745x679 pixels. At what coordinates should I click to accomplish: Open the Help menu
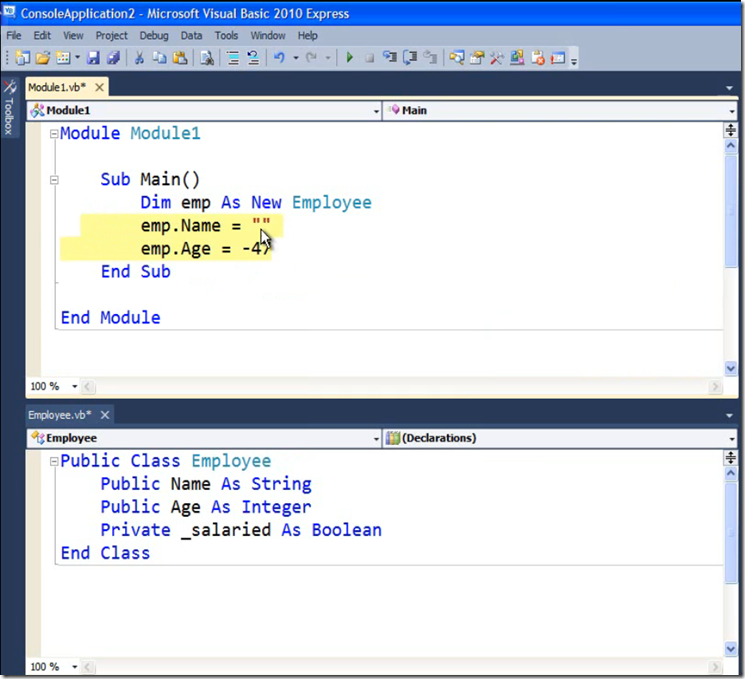coord(307,36)
